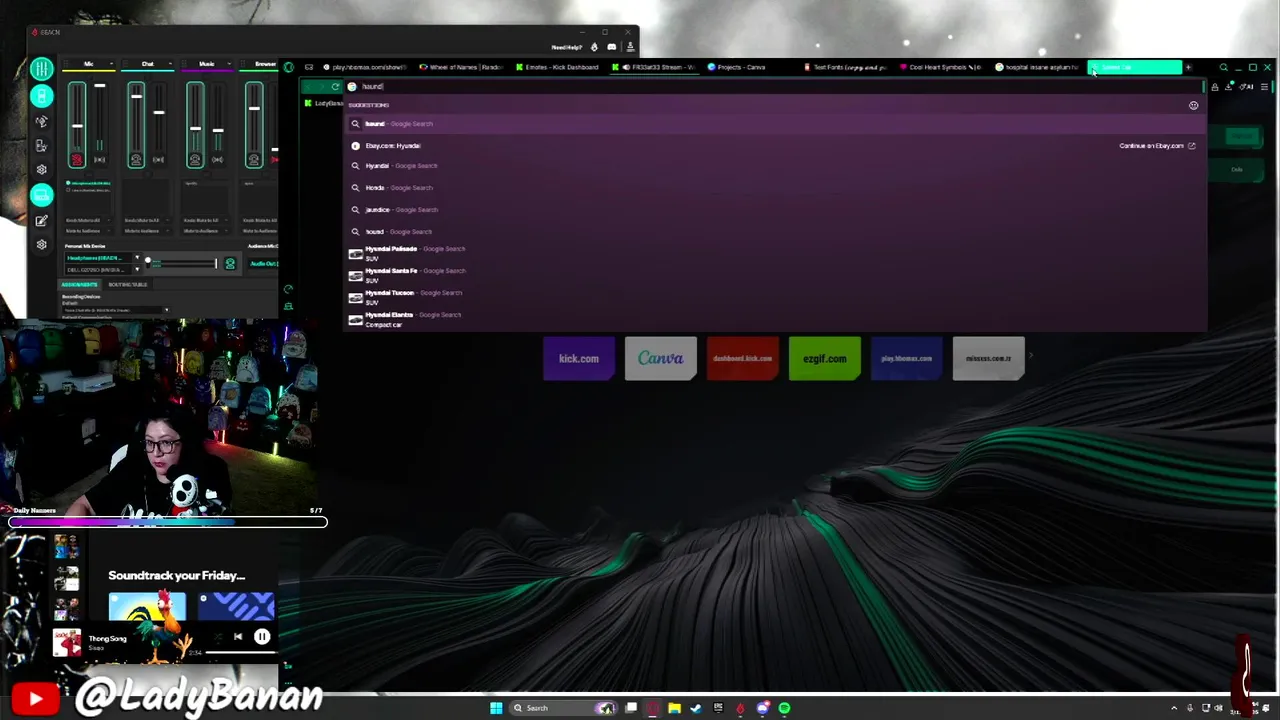Open the browser search magnifier icon at top right
The image size is (1280, 720).
pos(1223,67)
